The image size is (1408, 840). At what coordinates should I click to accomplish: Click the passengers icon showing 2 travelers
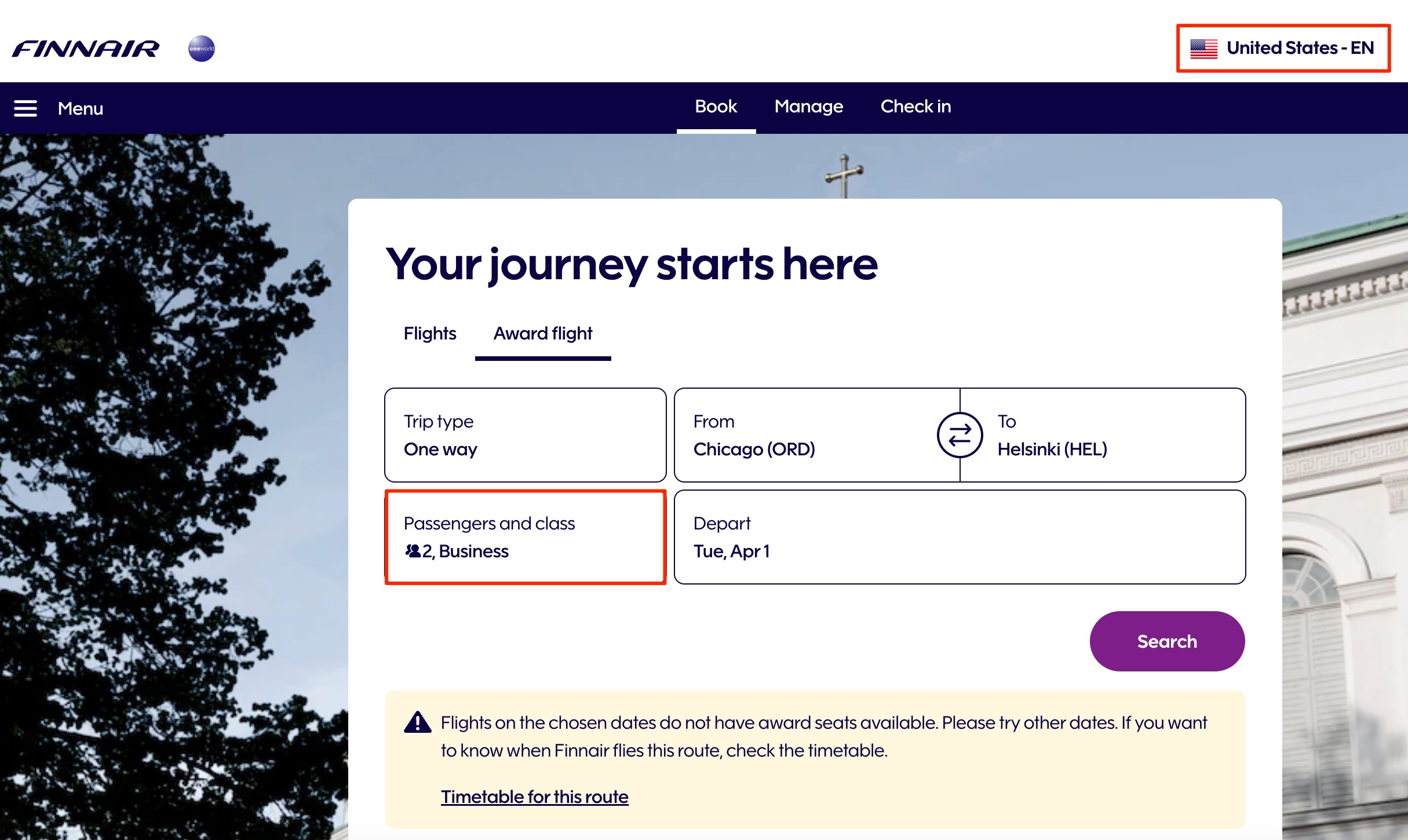(x=413, y=550)
